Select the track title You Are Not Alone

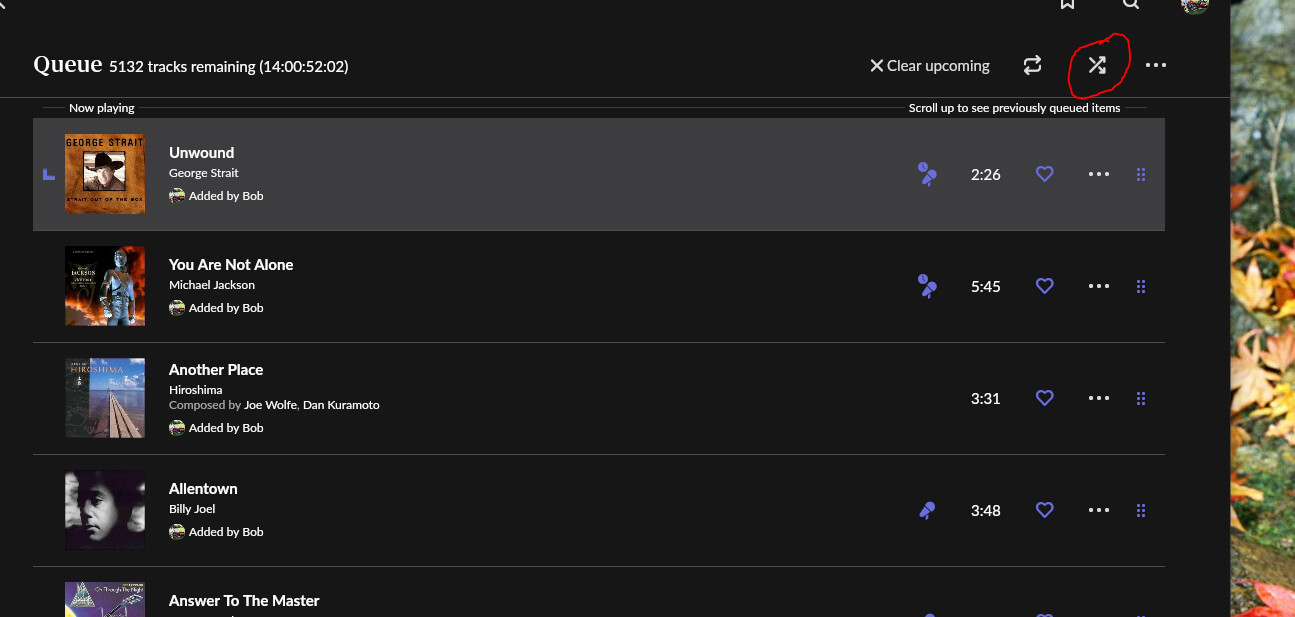[x=231, y=265]
